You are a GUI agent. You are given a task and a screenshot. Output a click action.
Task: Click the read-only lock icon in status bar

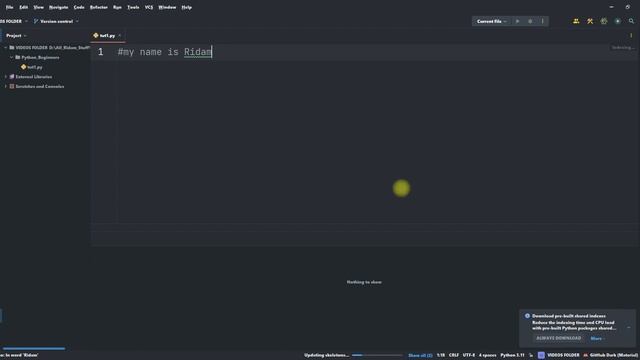[x=531, y=356]
